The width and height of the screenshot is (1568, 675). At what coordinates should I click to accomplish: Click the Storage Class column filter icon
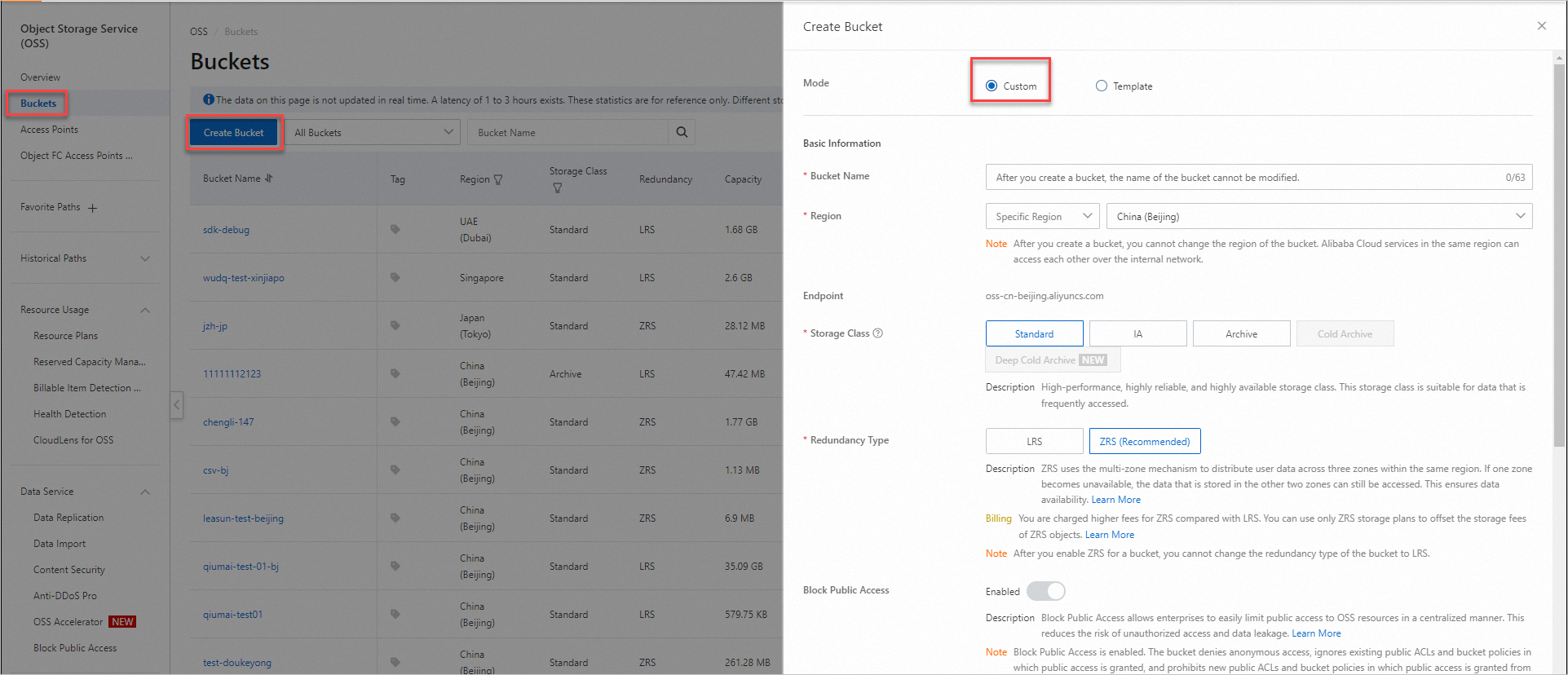pyautogui.click(x=558, y=188)
